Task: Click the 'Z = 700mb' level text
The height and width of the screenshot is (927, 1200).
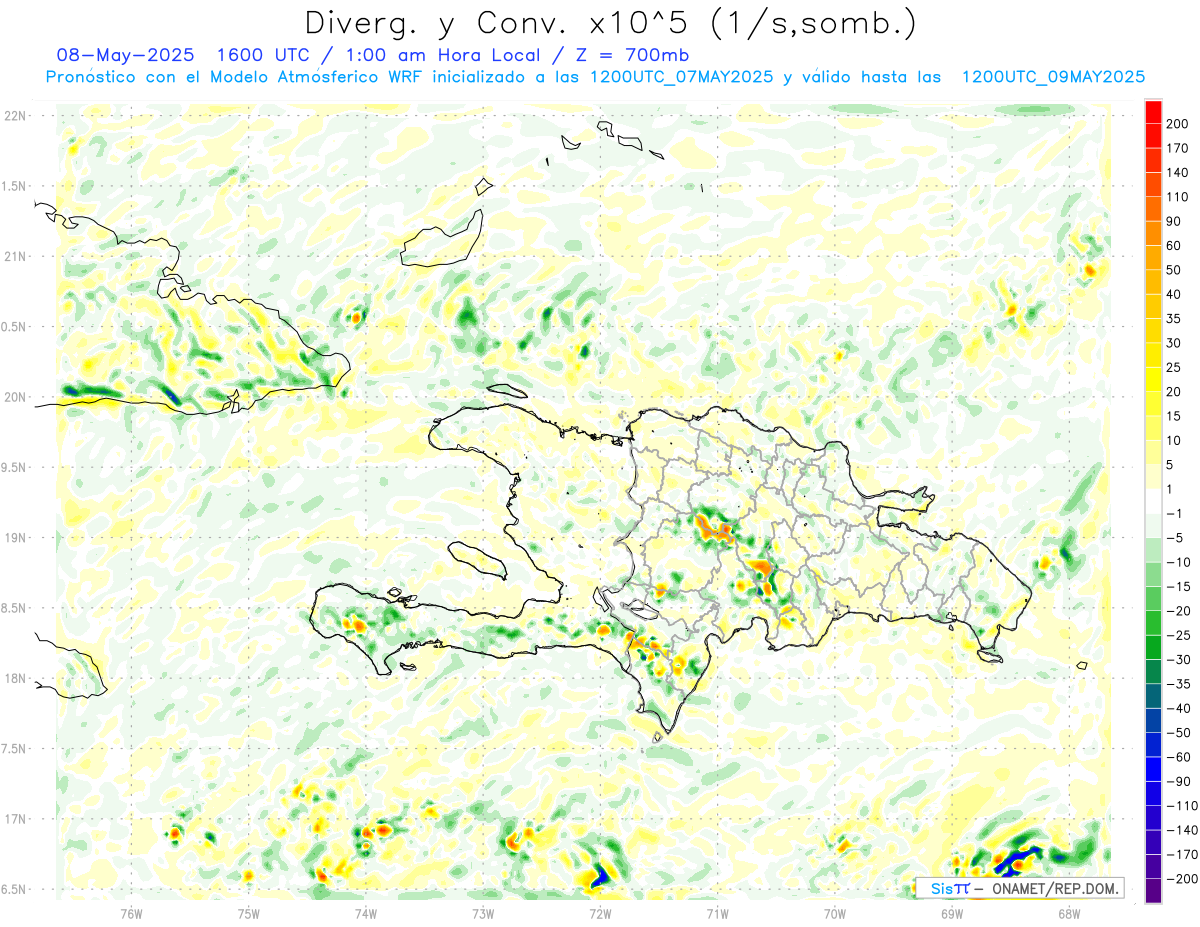Action: [634, 55]
